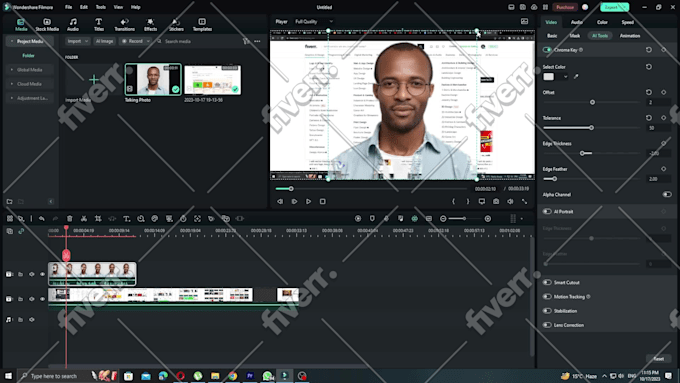Toggle the Stabilization switch
Viewport: 680px width, 383px height.
(547, 311)
